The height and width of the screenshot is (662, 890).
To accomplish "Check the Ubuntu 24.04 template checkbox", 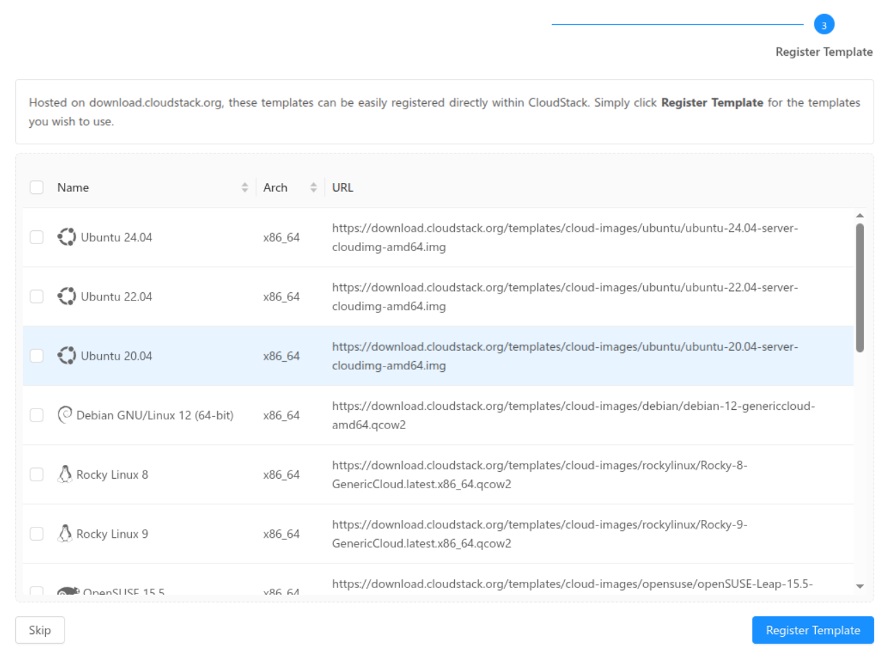I will [x=37, y=237].
